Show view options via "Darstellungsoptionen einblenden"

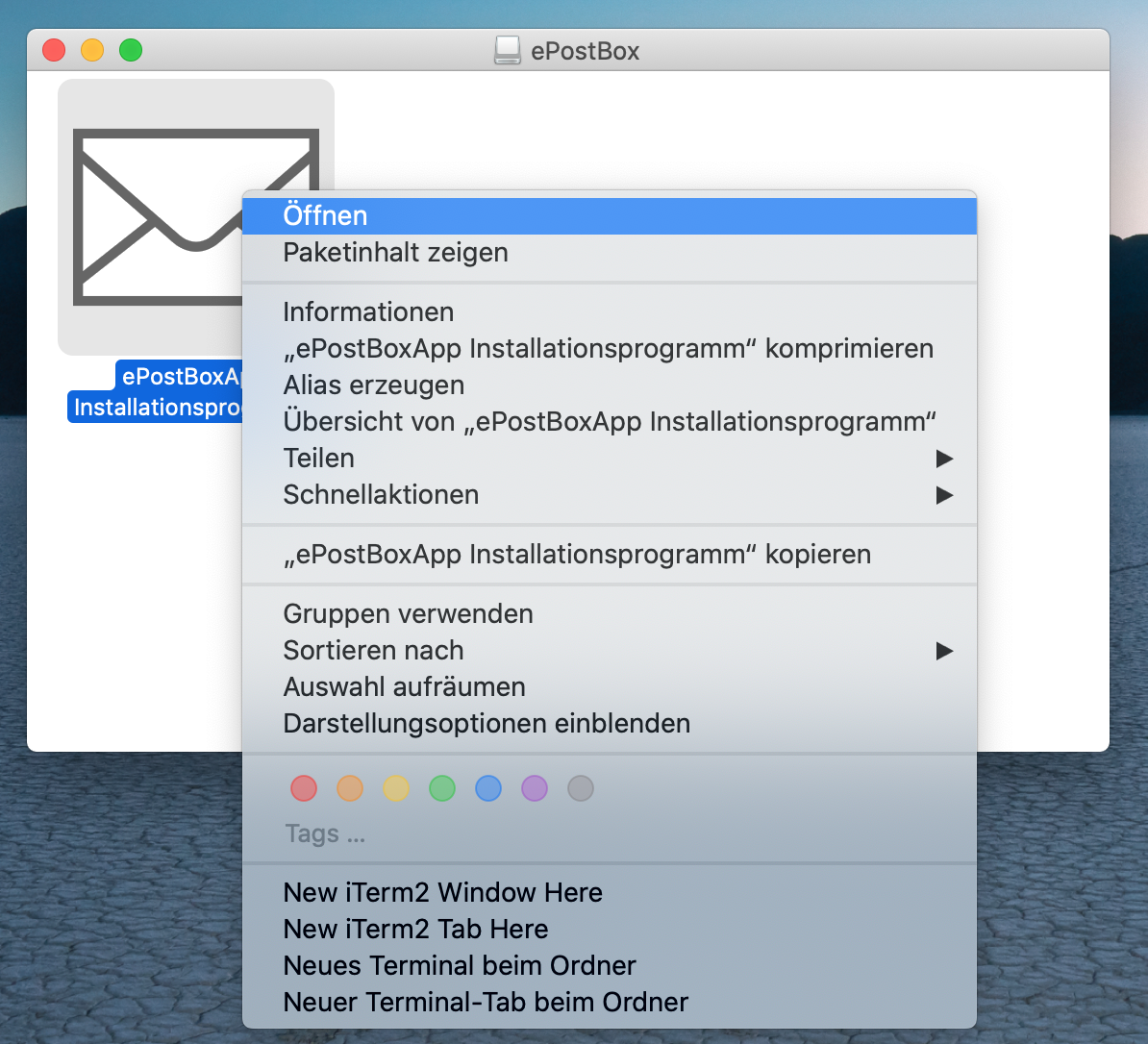486,724
